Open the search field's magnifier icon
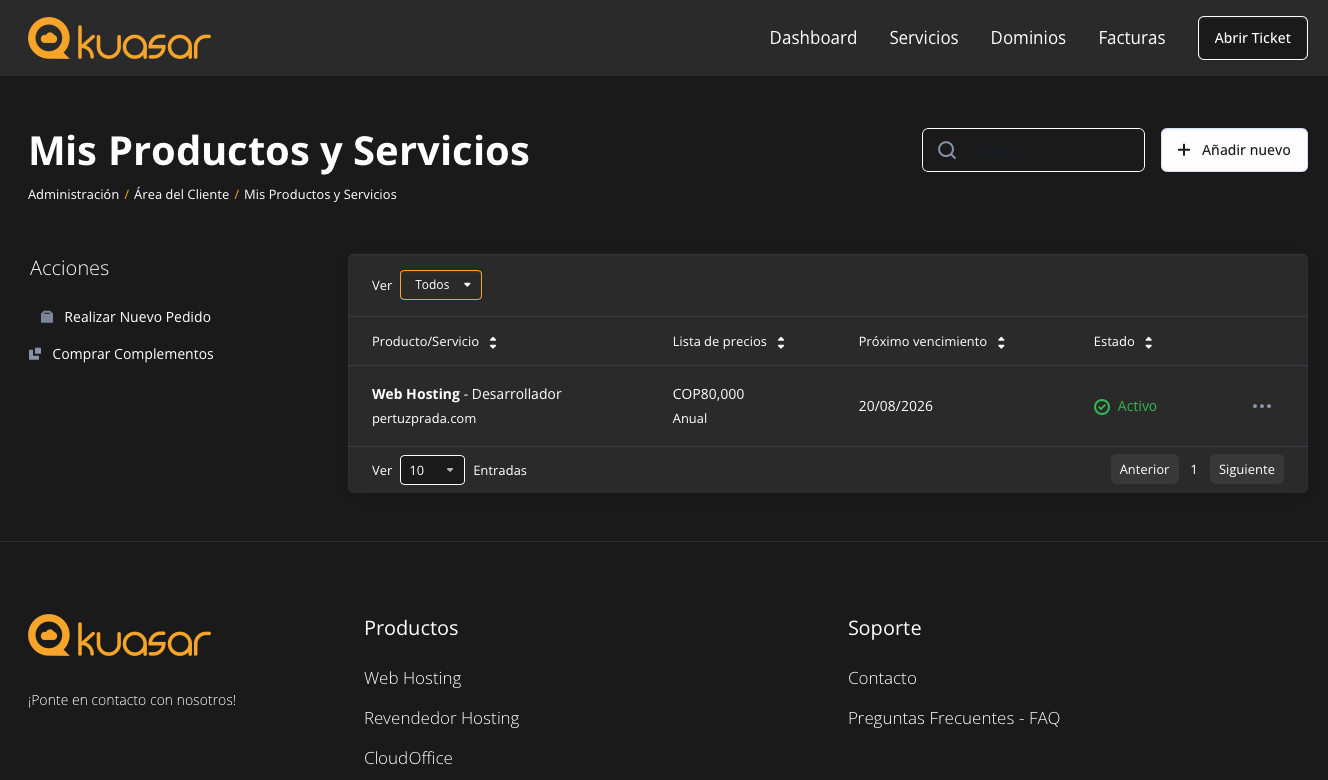The image size is (1328, 780). coord(946,149)
